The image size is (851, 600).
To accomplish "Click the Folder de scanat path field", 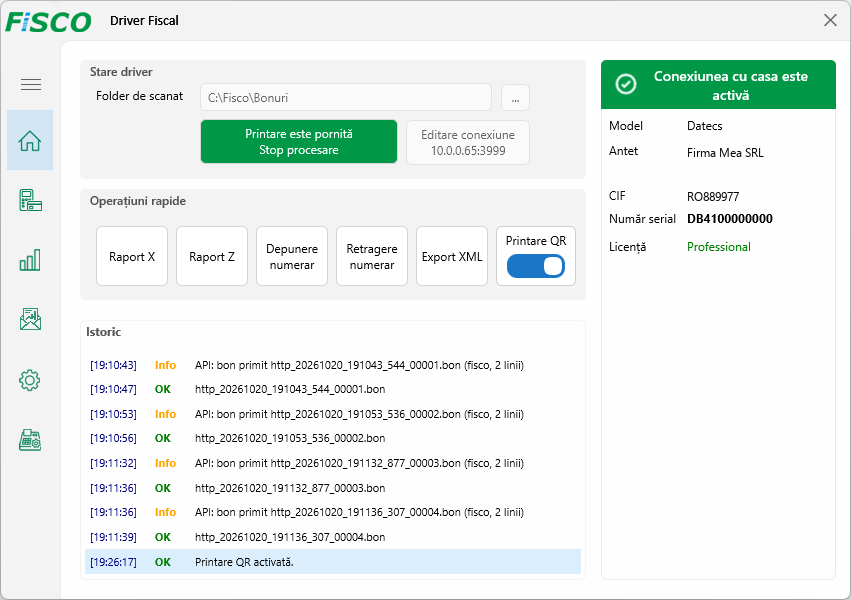I will 346,98.
